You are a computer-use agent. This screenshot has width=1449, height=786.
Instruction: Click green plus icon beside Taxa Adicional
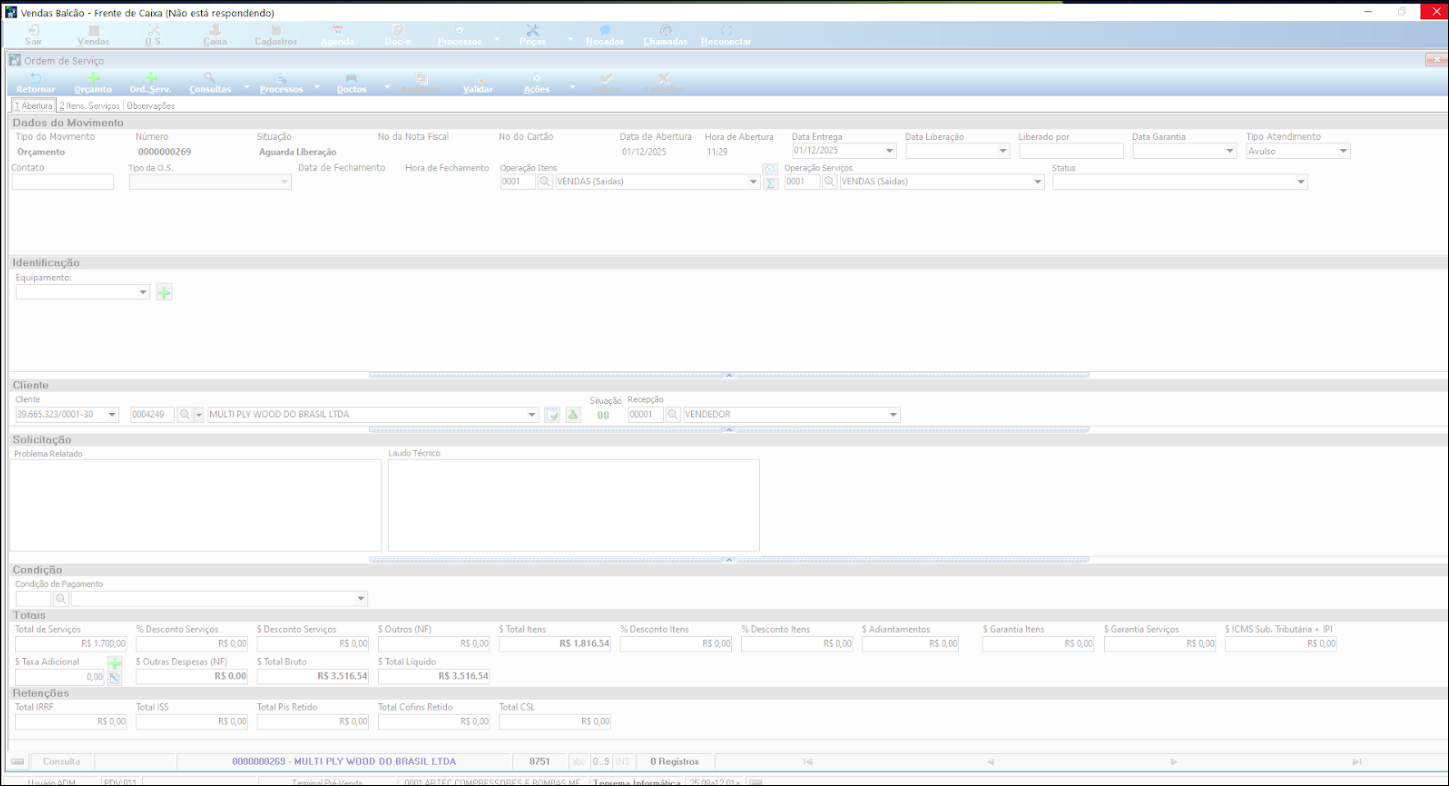115,663
